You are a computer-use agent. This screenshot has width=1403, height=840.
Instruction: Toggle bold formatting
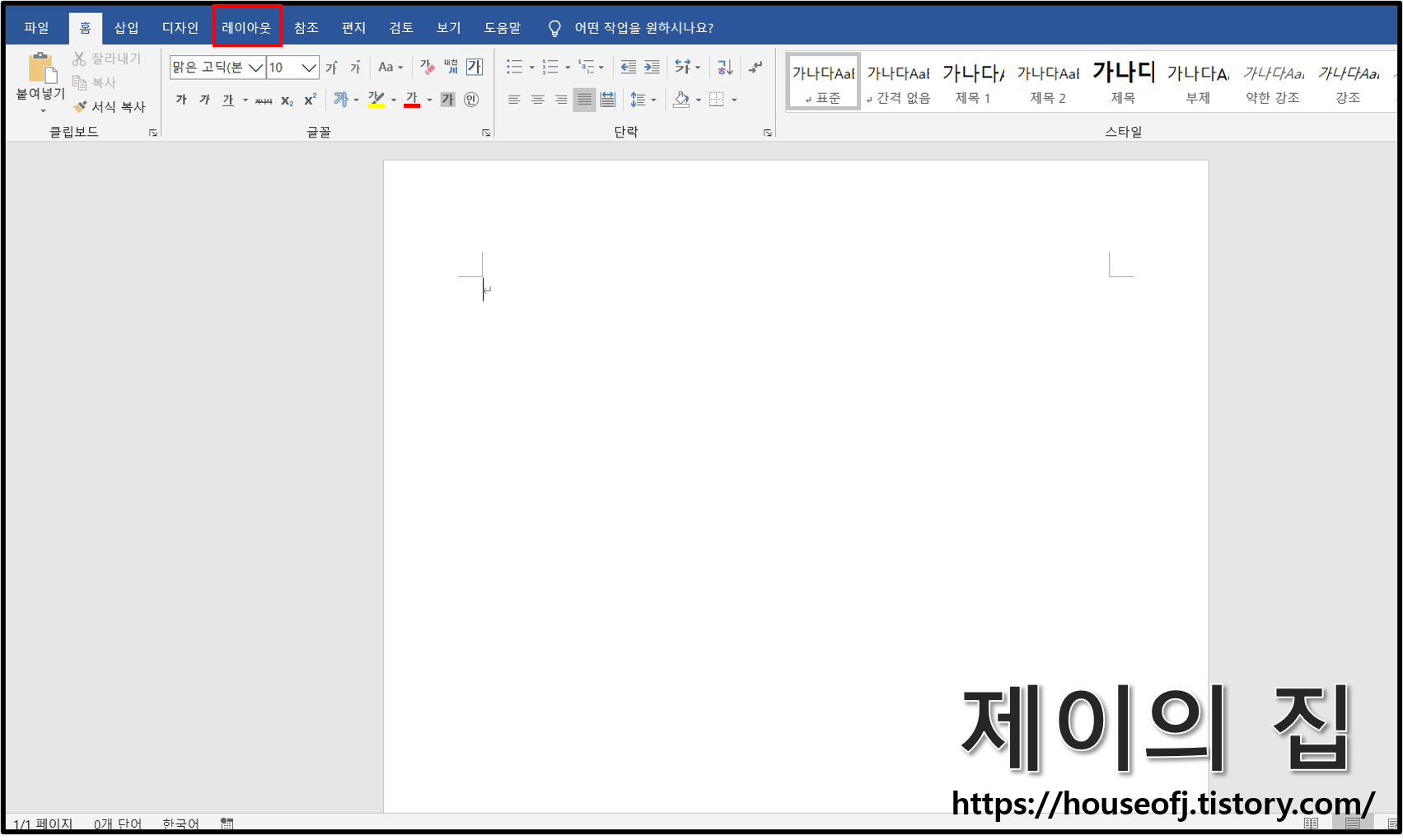click(181, 100)
